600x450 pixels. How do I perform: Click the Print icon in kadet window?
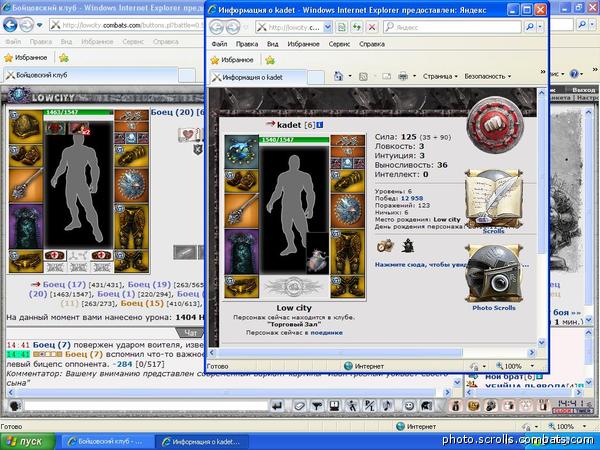pyautogui.click(x=403, y=77)
